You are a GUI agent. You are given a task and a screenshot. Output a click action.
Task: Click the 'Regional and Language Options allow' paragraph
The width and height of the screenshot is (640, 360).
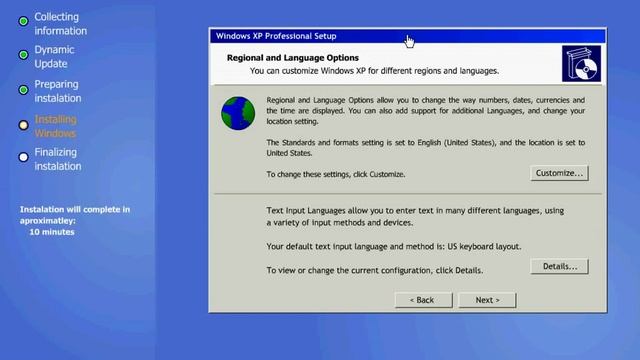click(x=426, y=111)
